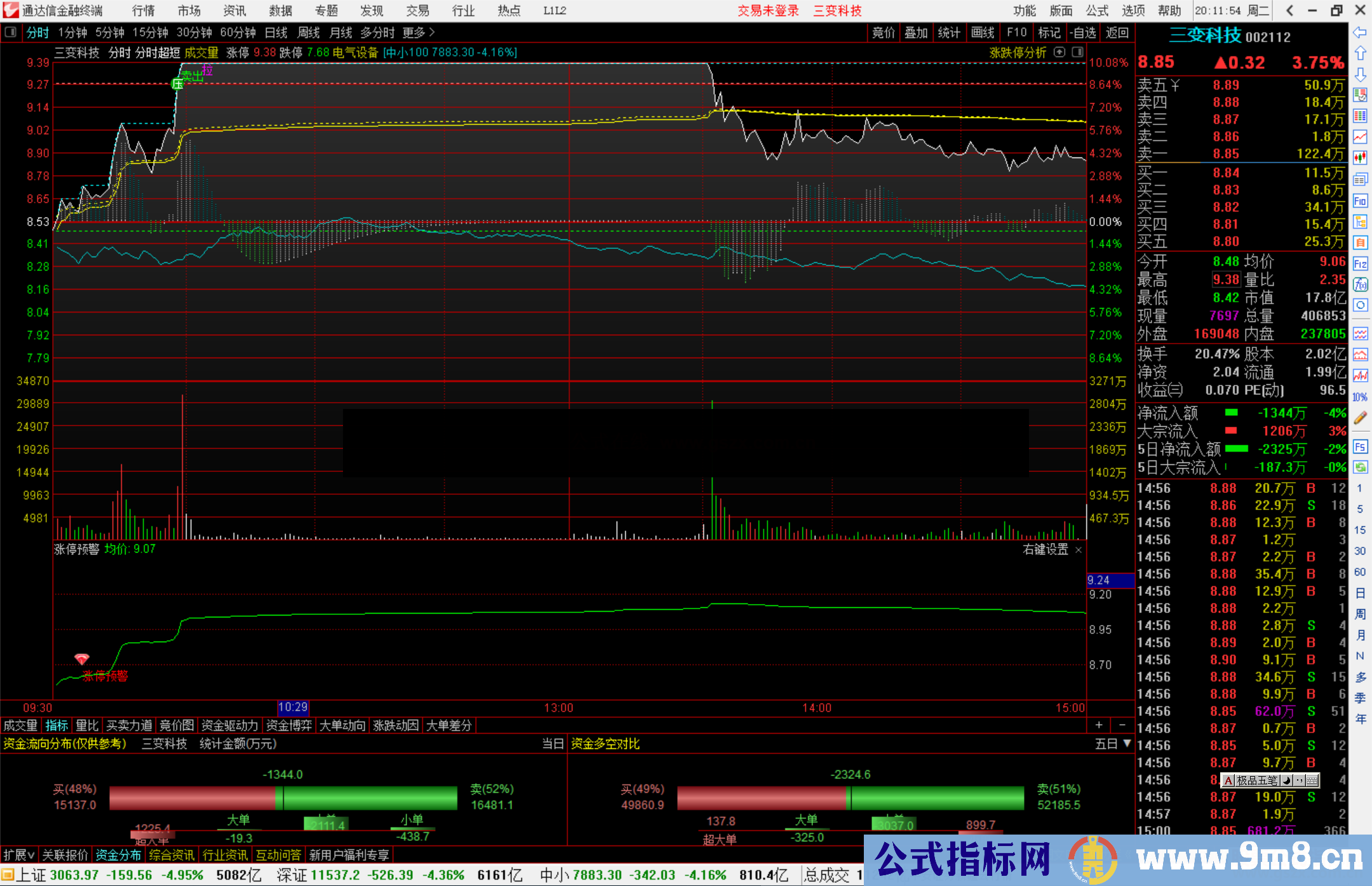Click the left arrow navigation sidebar icon
Viewport: 1372px width, 886px height.
click(1360, 32)
